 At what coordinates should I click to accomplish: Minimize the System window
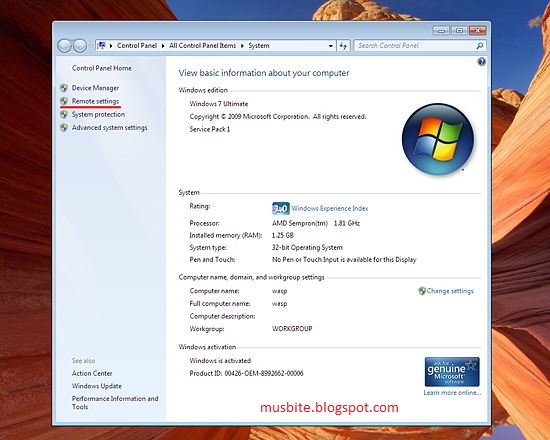[x=441, y=31]
